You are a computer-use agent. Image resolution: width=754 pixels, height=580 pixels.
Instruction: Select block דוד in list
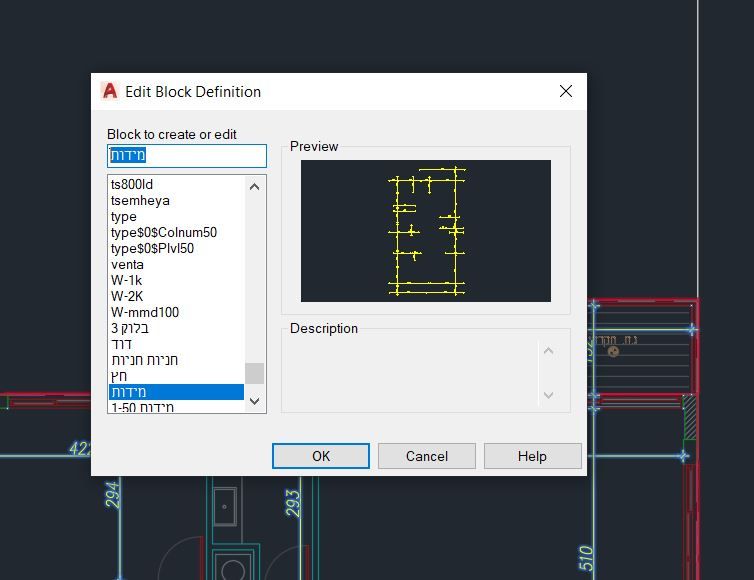[176, 344]
